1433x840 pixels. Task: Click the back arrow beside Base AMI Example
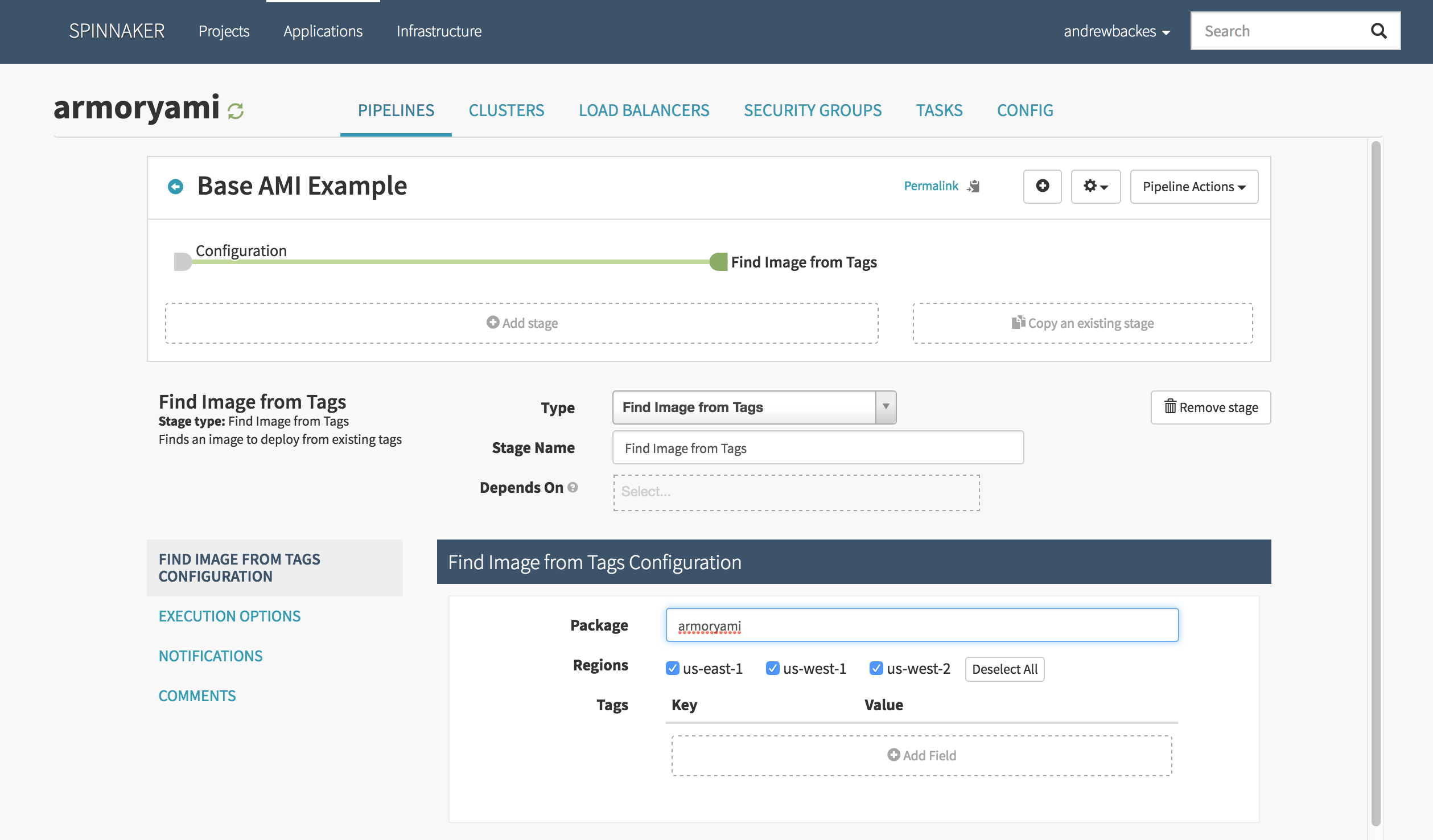176,187
